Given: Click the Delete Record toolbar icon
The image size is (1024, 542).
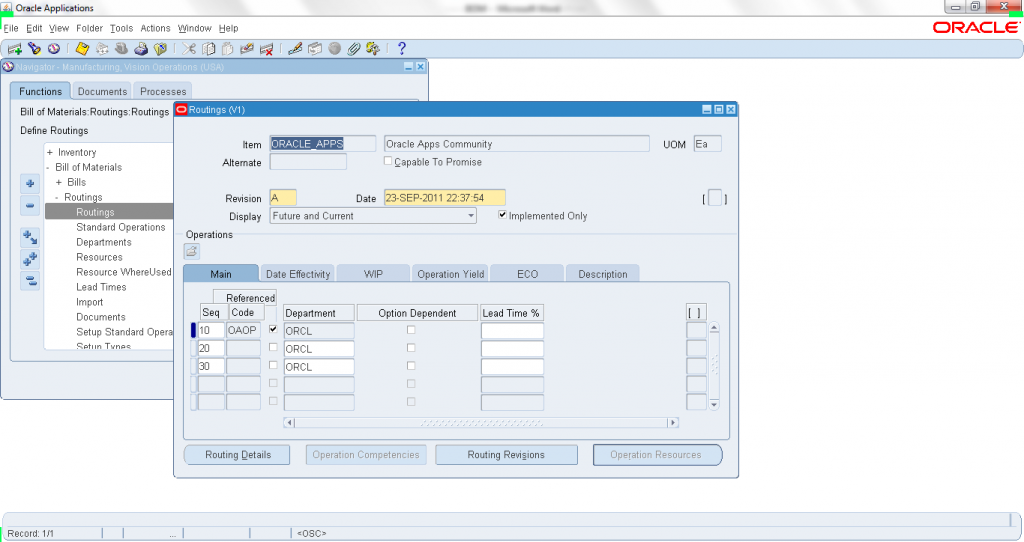Looking at the screenshot, I should [x=267, y=48].
